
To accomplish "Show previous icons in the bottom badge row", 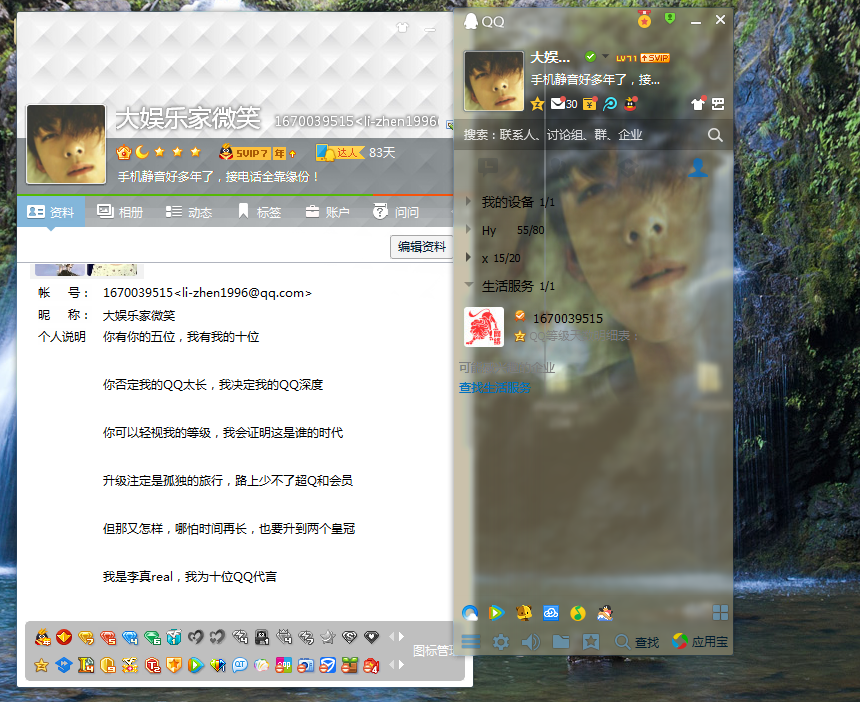I will coord(392,665).
